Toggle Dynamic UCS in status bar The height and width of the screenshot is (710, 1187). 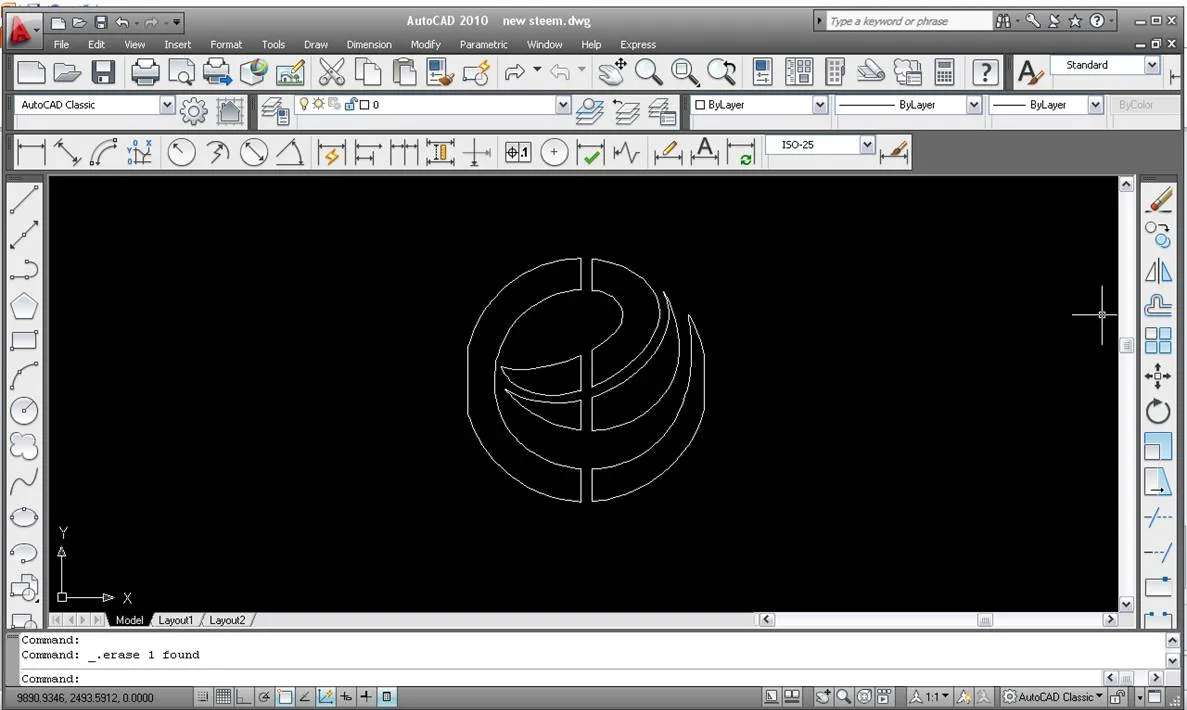coord(326,696)
